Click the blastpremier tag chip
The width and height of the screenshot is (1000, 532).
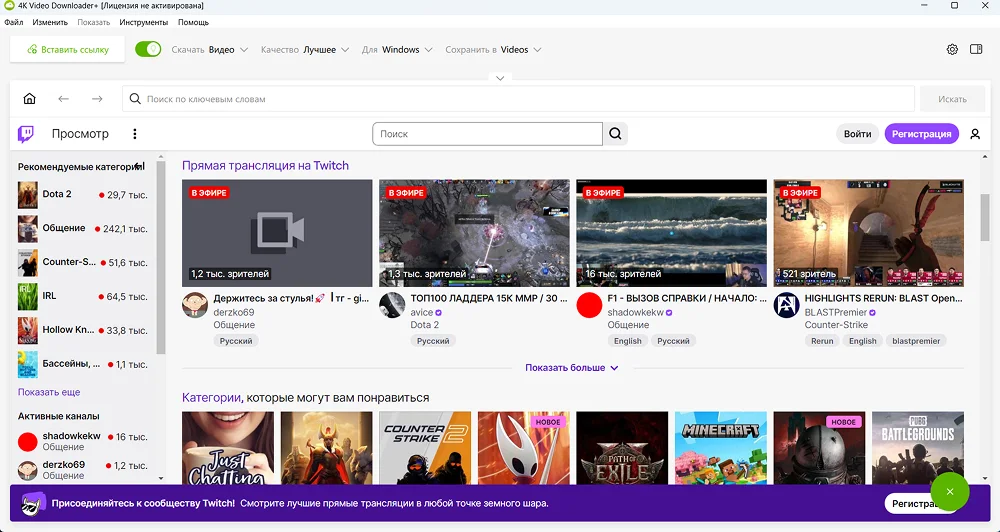click(x=916, y=341)
